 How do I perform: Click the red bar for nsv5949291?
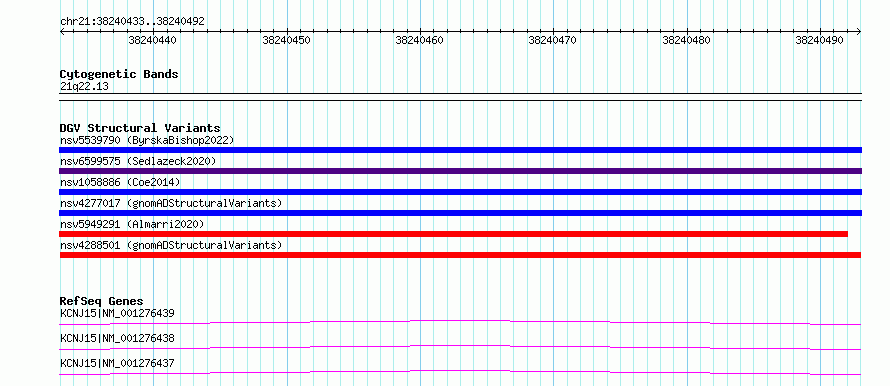(x=454, y=234)
